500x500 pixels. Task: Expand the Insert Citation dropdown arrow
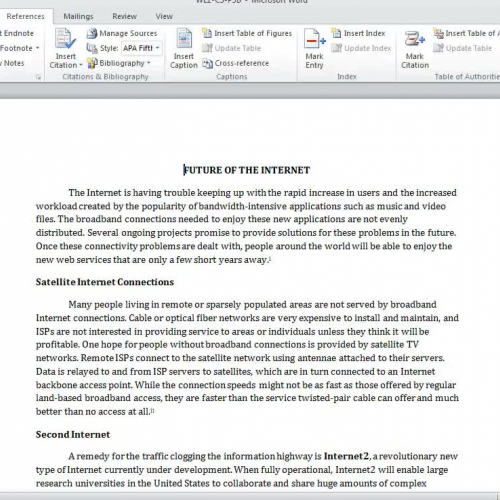(x=81, y=65)
